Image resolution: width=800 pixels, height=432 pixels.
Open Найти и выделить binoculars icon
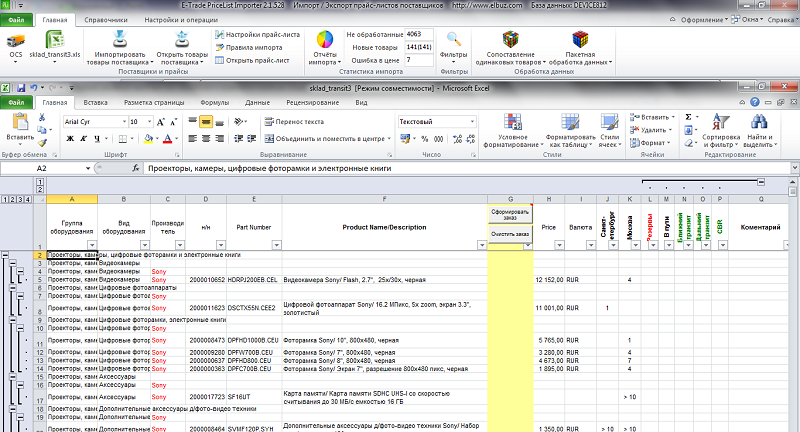(x=759, y=122)
